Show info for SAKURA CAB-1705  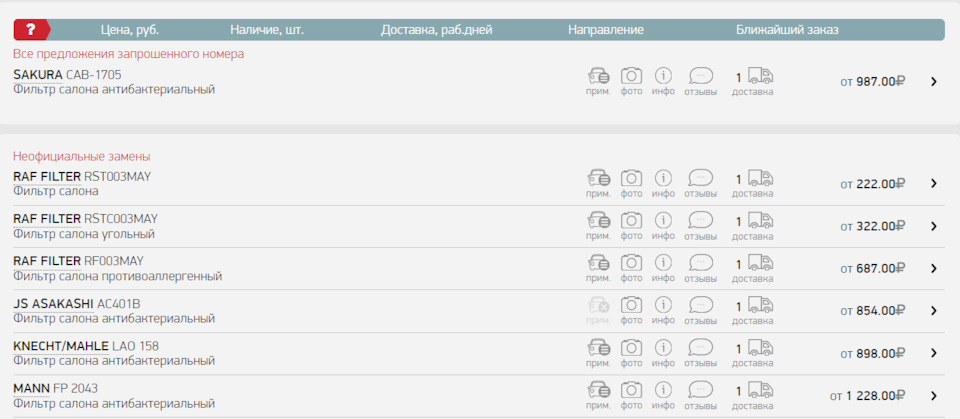pyautogui.click(x=663, y=76)
